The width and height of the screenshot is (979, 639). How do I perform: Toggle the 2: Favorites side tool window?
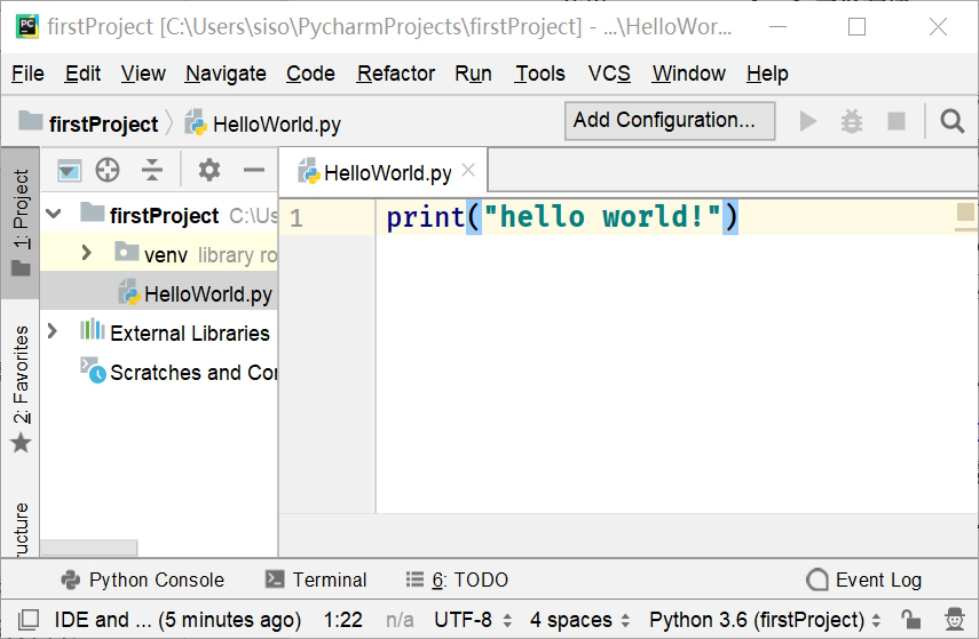coord(21,389)
